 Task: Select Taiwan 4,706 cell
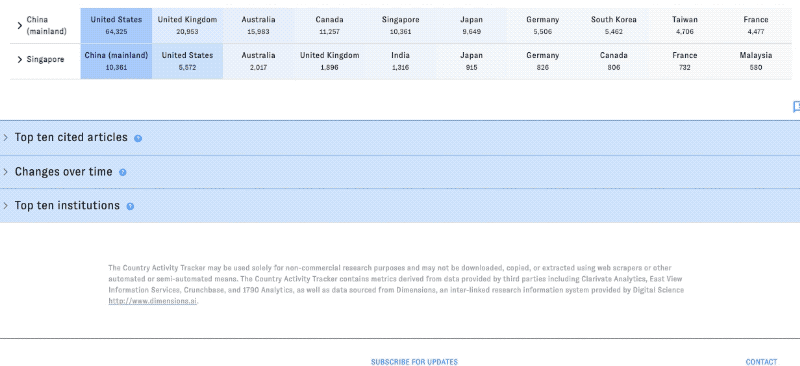point(685,26)
